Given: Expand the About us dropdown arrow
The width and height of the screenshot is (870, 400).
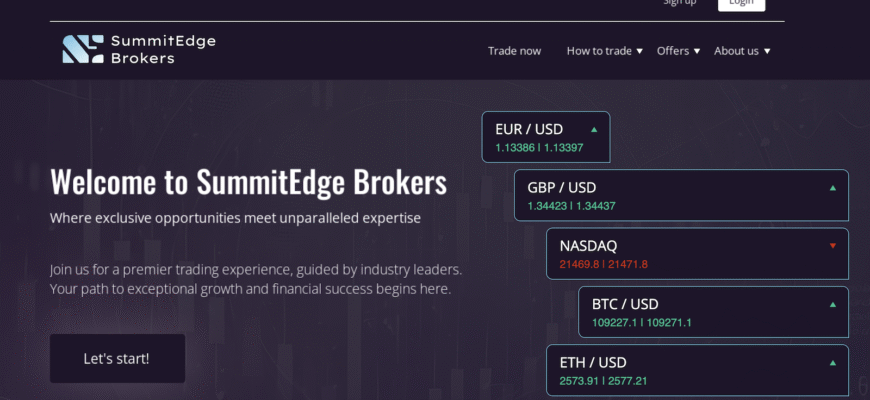Looking at the screenshot, I should point(767,51).
